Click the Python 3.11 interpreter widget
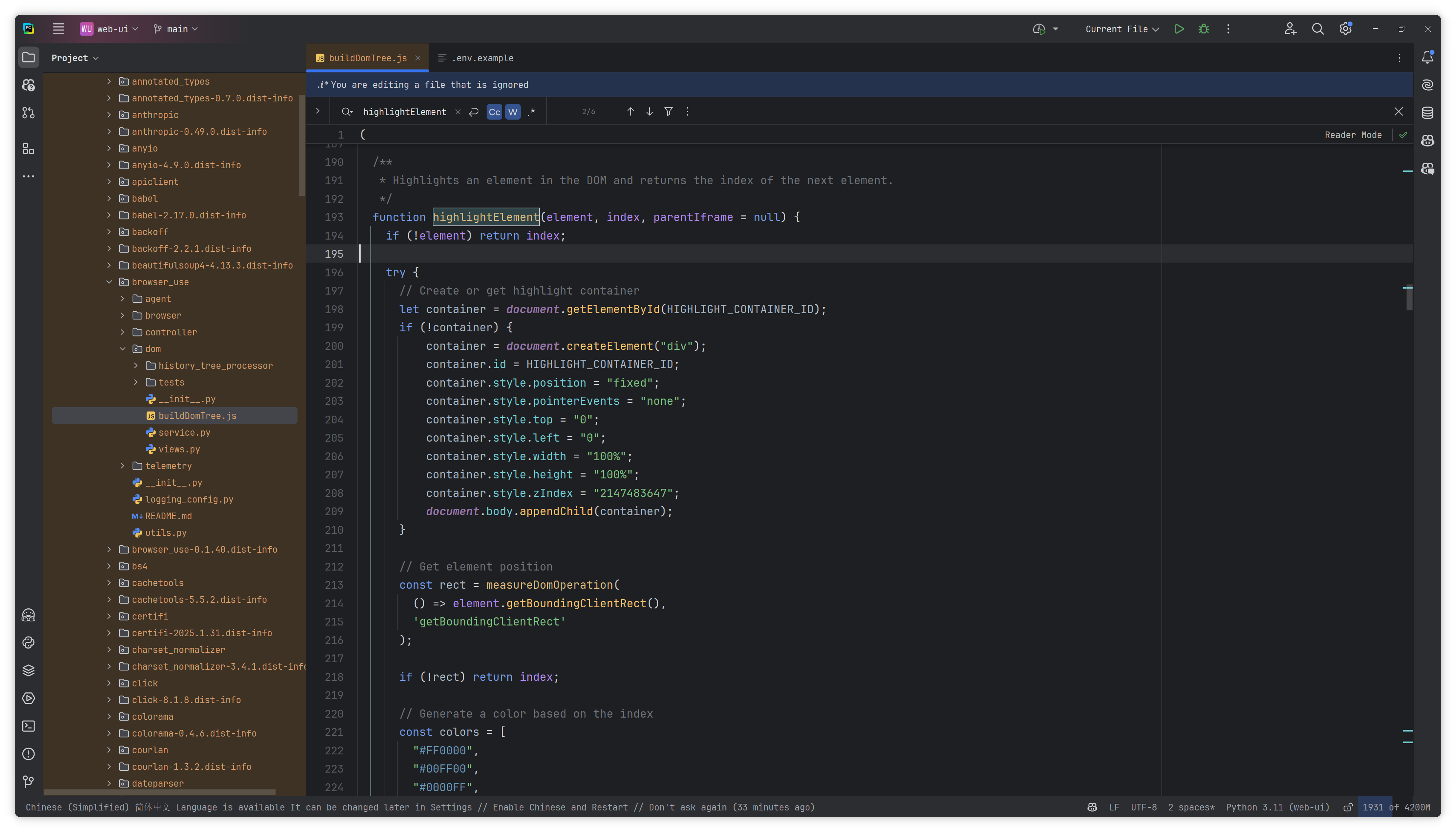The width and height of the screenshot is (1456, 832). (1277, 807)
